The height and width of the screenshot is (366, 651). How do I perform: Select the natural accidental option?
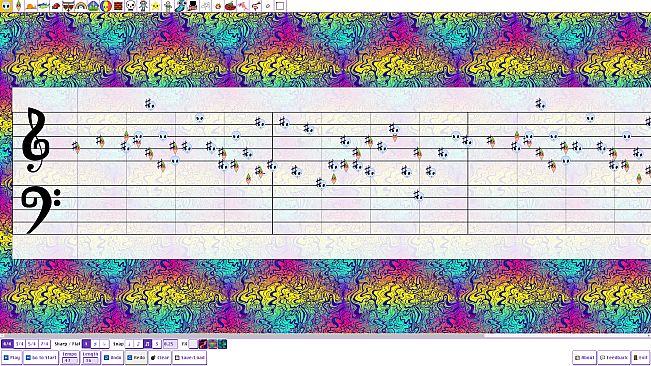86,344
